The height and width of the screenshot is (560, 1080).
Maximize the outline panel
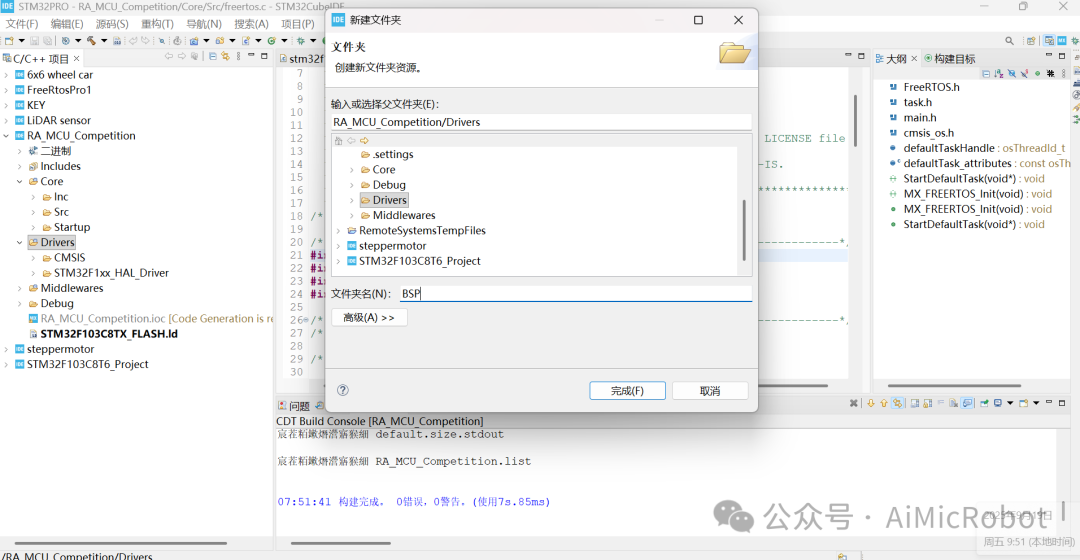[x=1062, y=56]
